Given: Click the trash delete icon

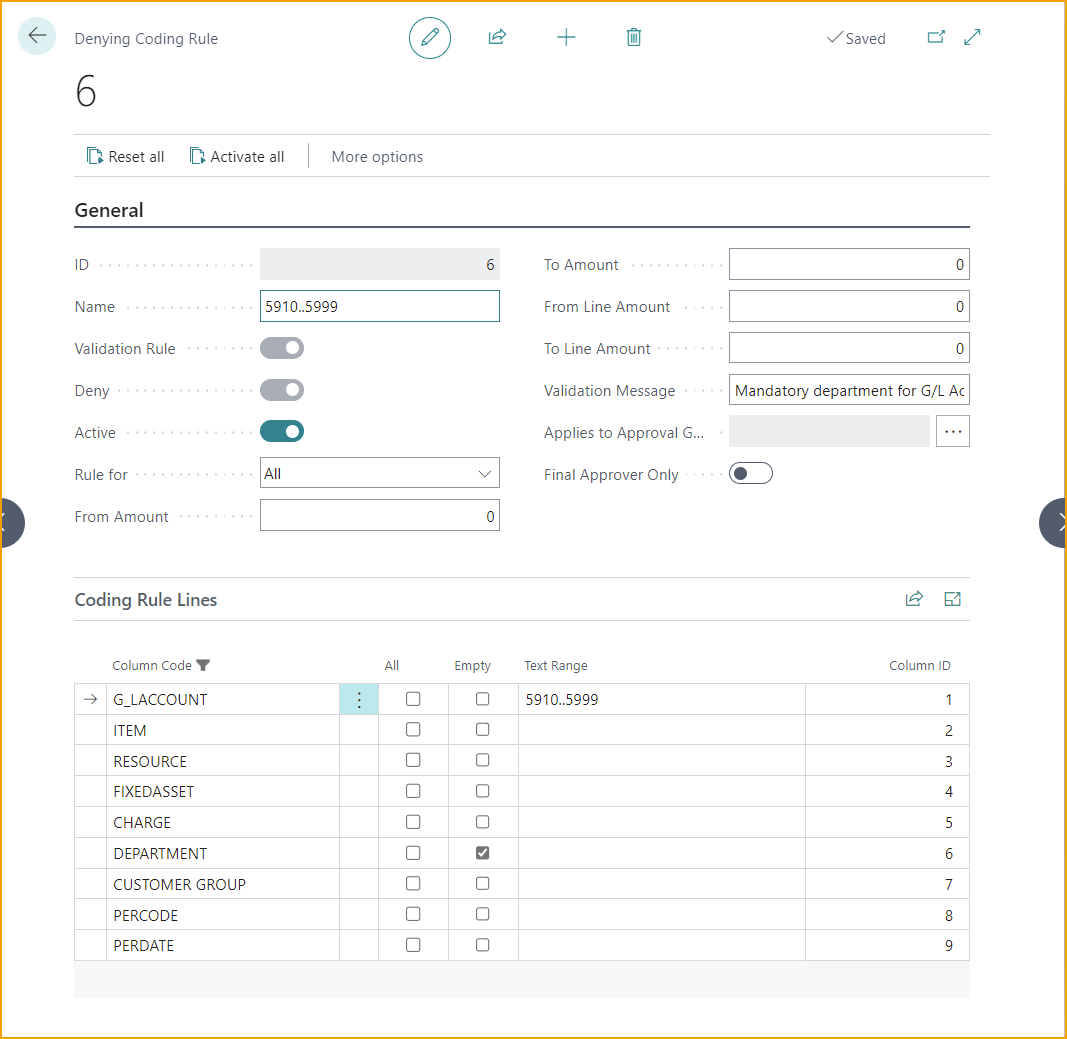Looking at the screenshot, I should click(x=634, y=38).
